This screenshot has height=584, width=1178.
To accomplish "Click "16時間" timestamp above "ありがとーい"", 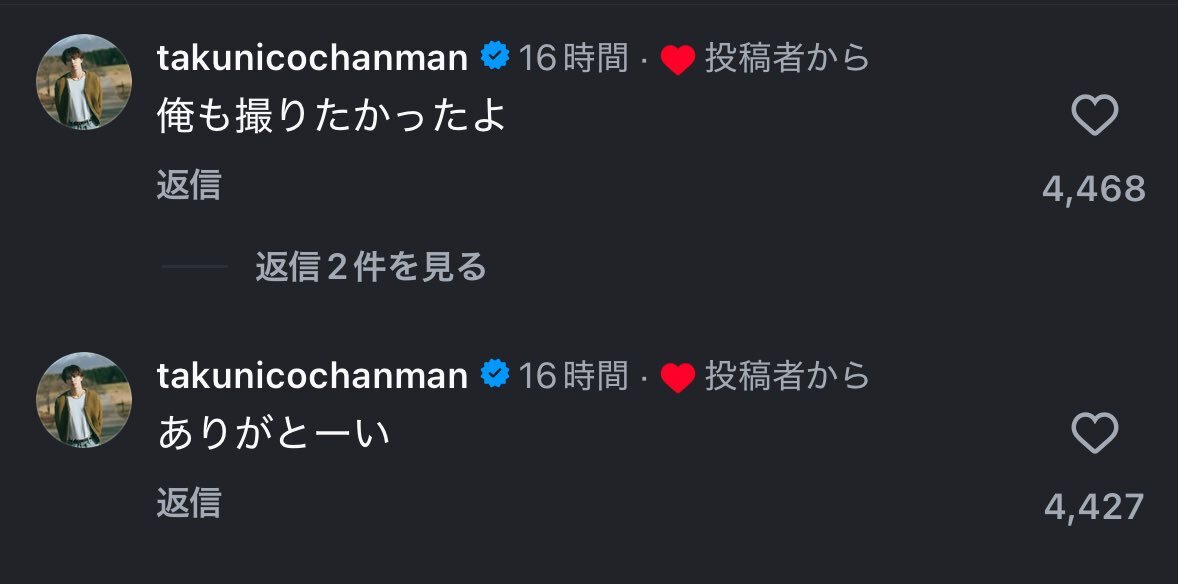I will (x=574, y=376).
